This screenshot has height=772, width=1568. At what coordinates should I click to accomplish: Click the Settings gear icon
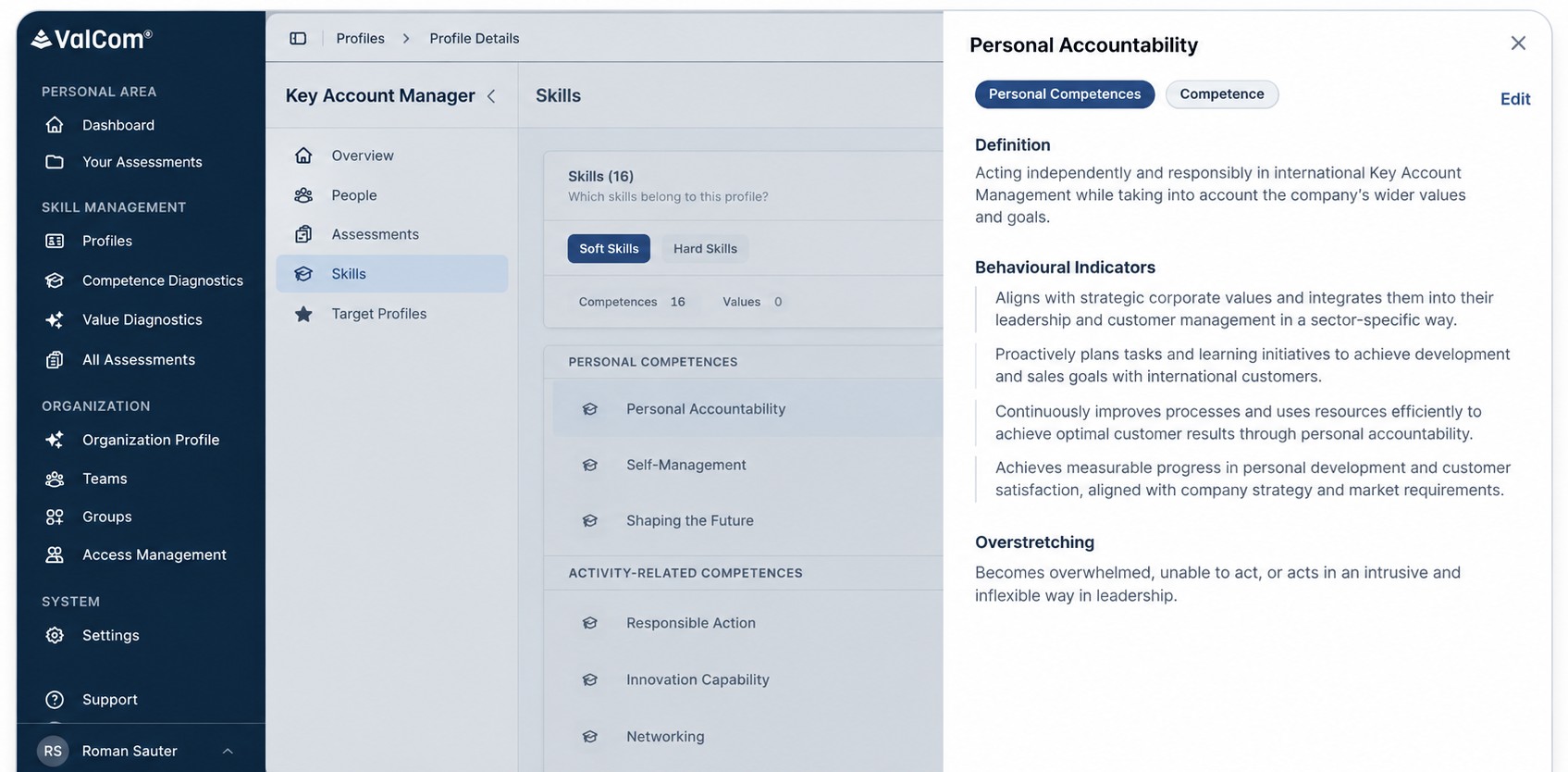click(x=55, y=635)
